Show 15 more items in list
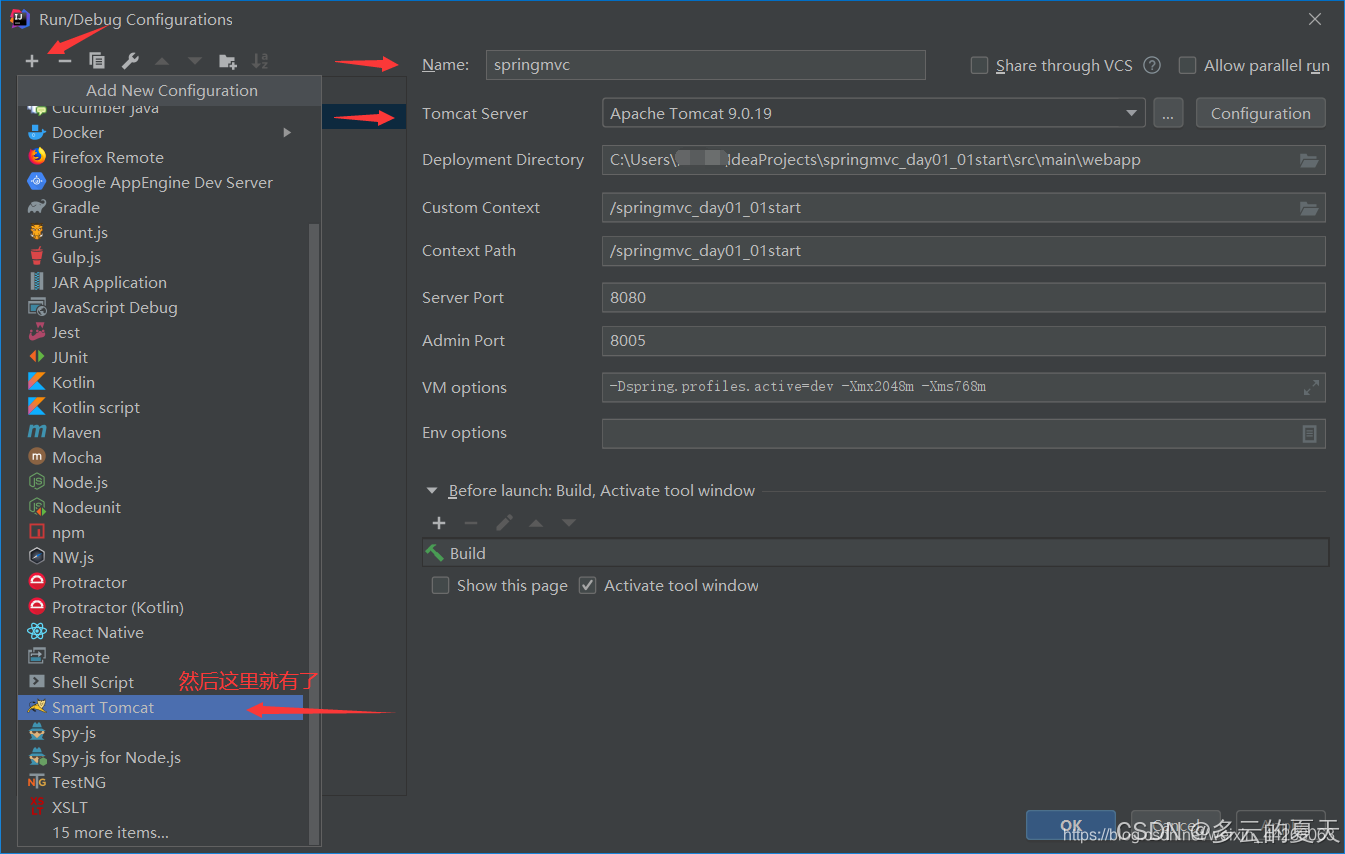Viewport: 1345px width, 854px height. (160, 832)
